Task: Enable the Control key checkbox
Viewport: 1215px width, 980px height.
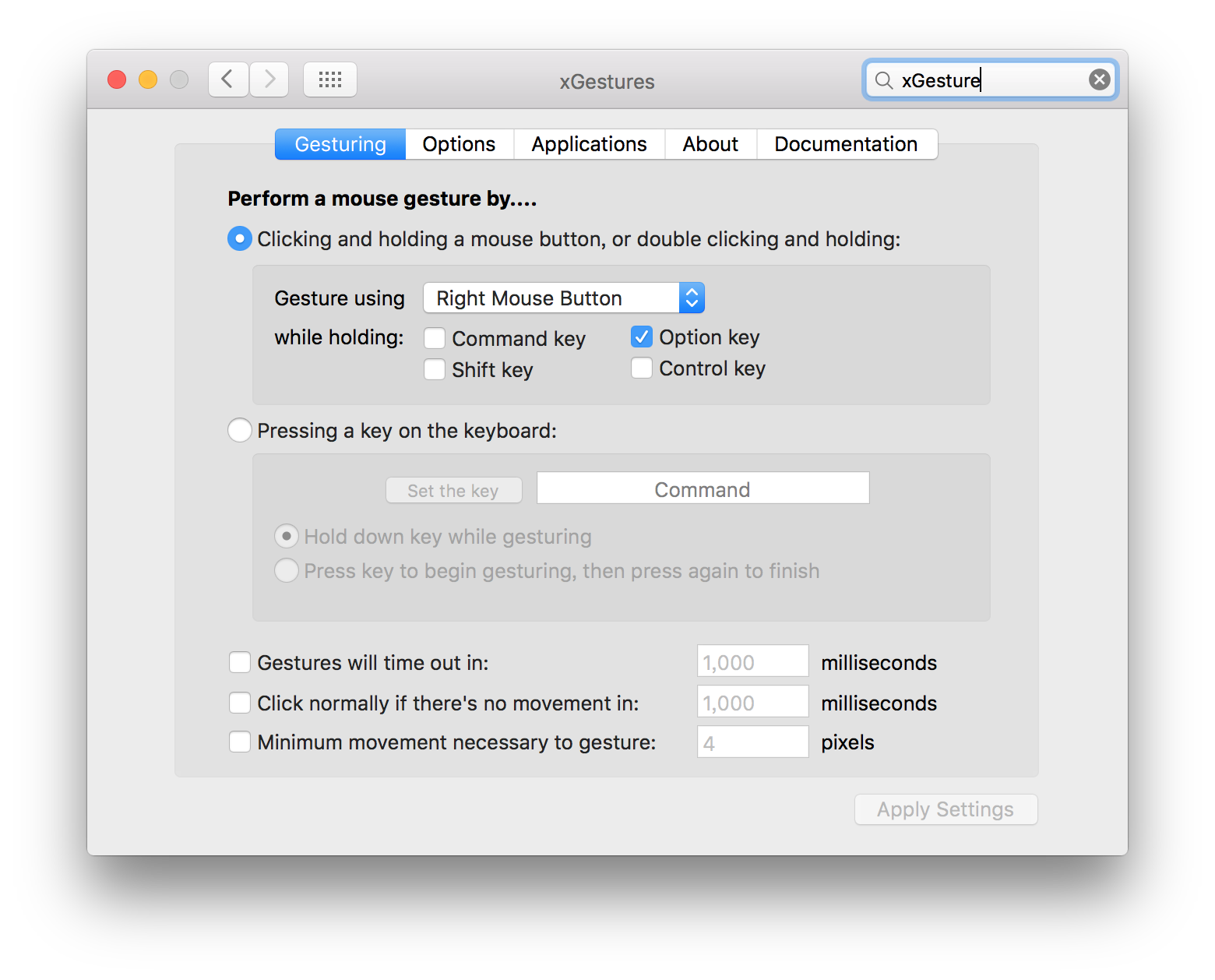Action: pos(642,368)
